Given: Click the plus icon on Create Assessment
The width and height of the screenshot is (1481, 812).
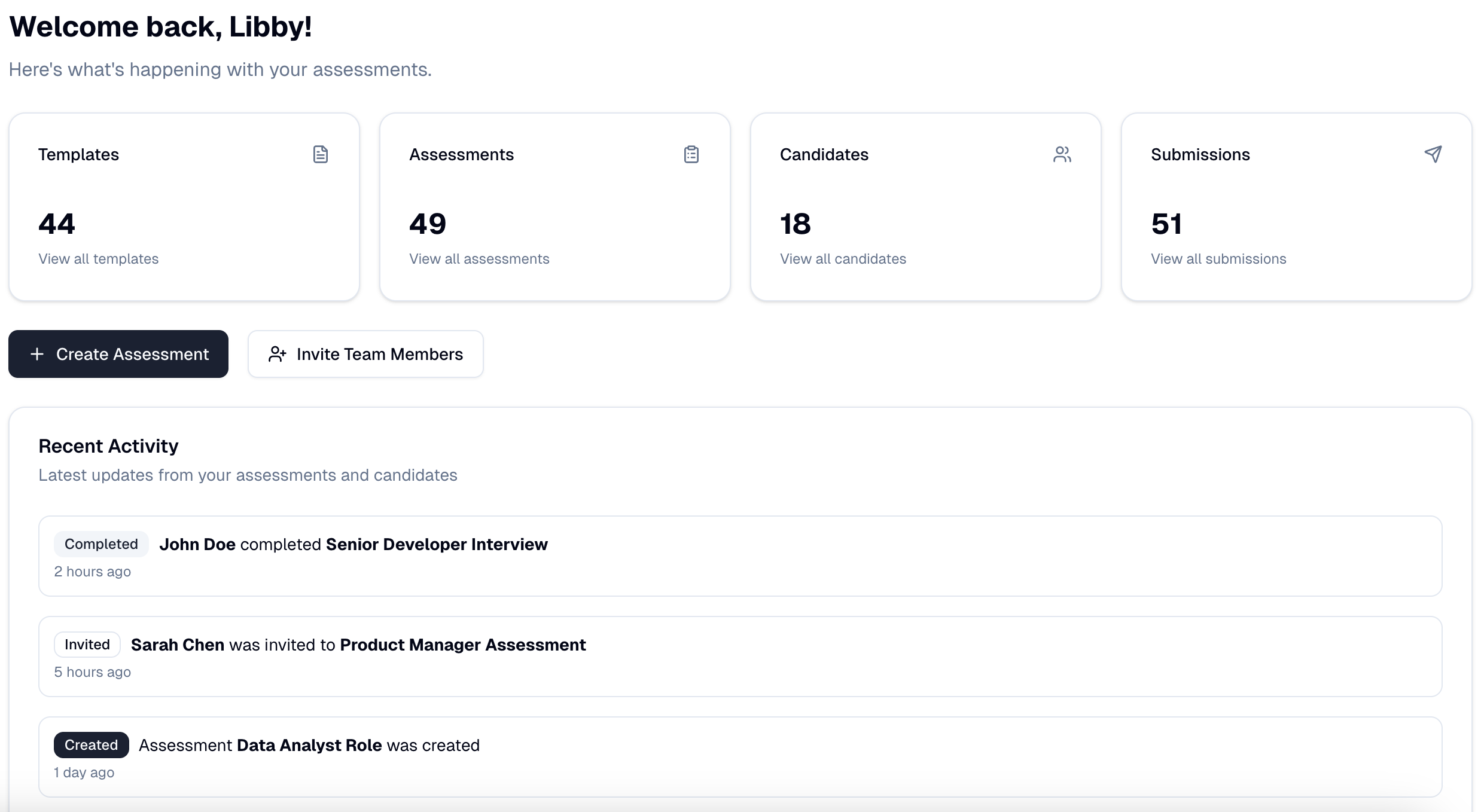Looking at the screenshot, I should (37, 354).
